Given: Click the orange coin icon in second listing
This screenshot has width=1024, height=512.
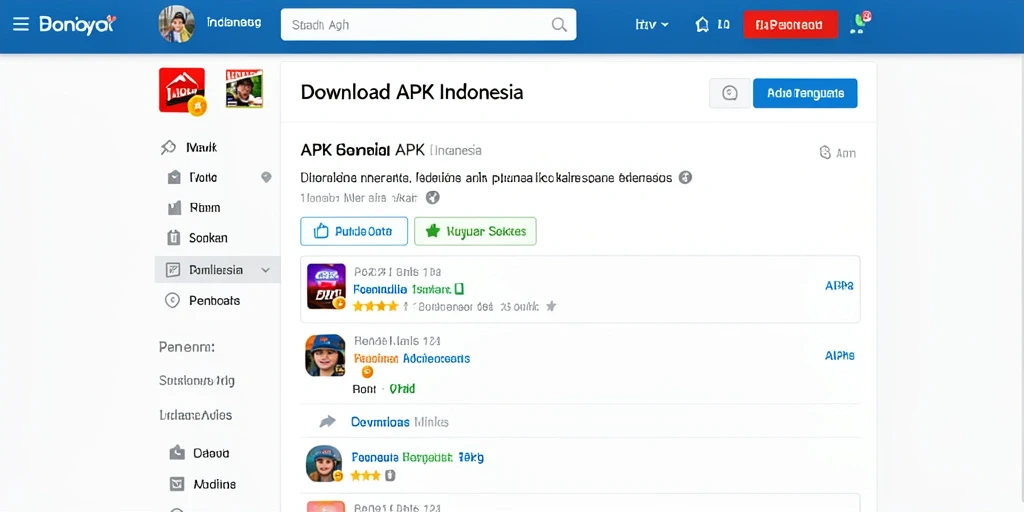Looking at the screenshot, I should tap(367, 372).
